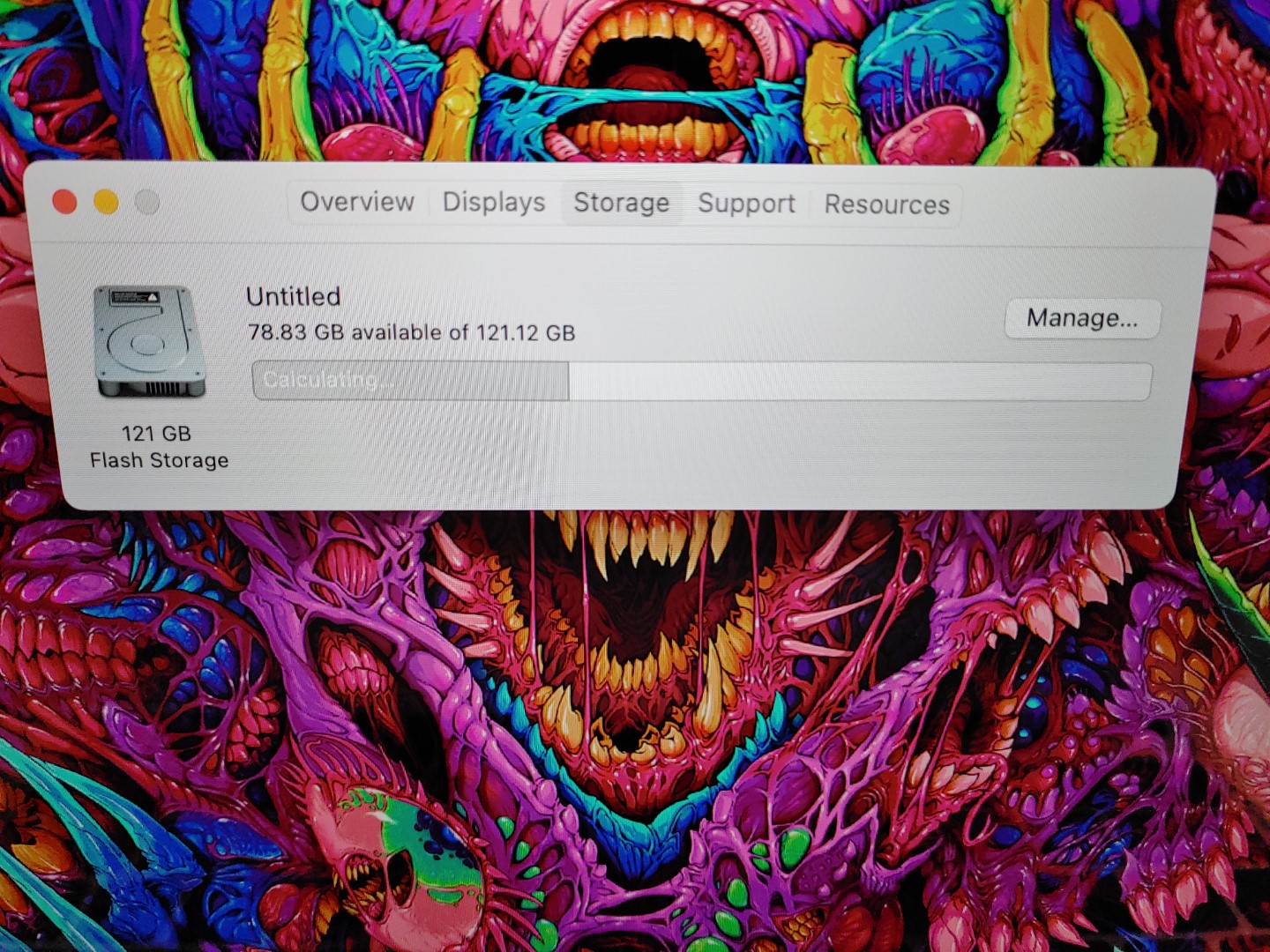Click the Flash Storage label
The image size is (1270, 952).
click(x=160, y=460)
